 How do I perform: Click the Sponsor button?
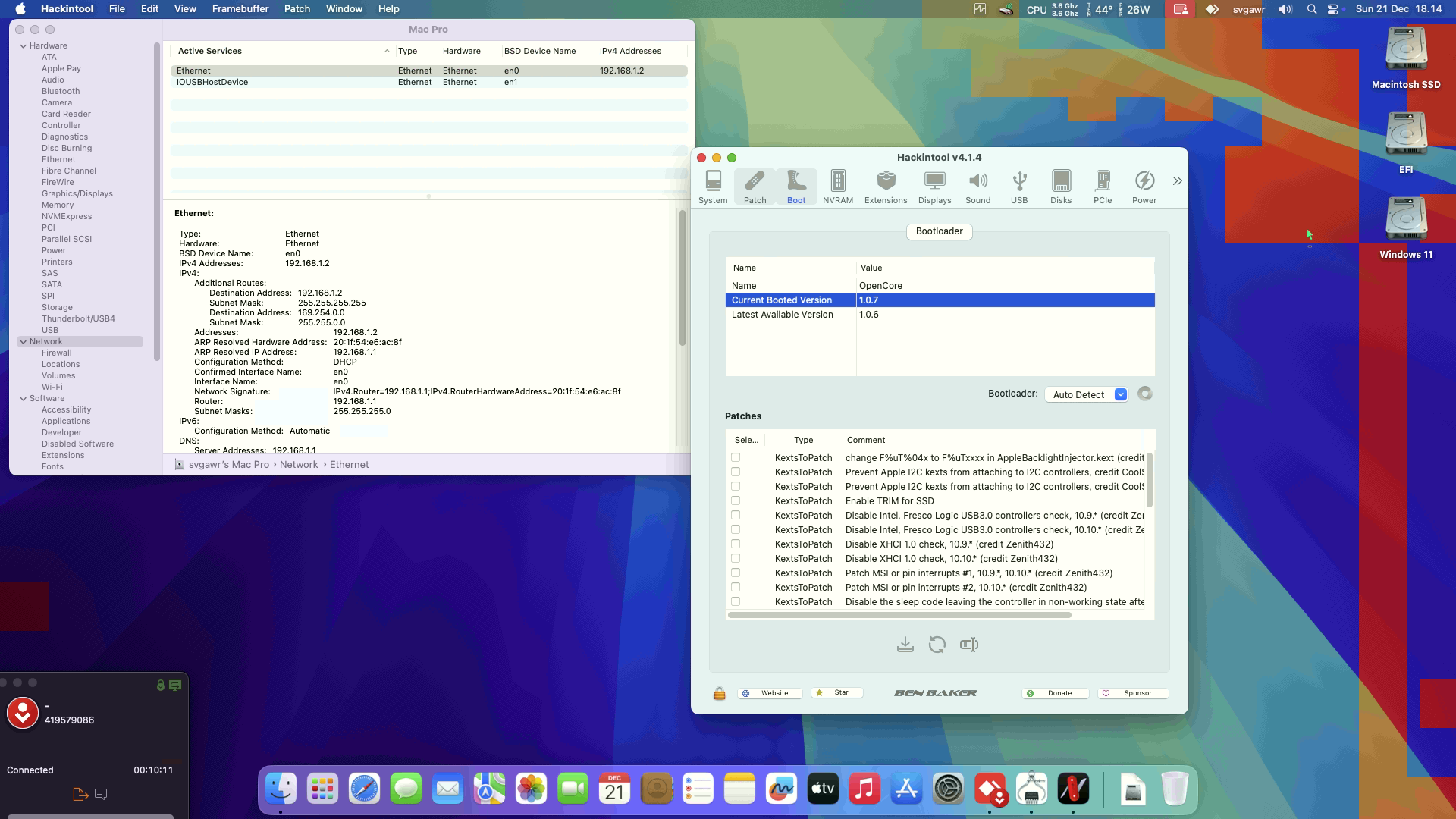point(1133,693)
